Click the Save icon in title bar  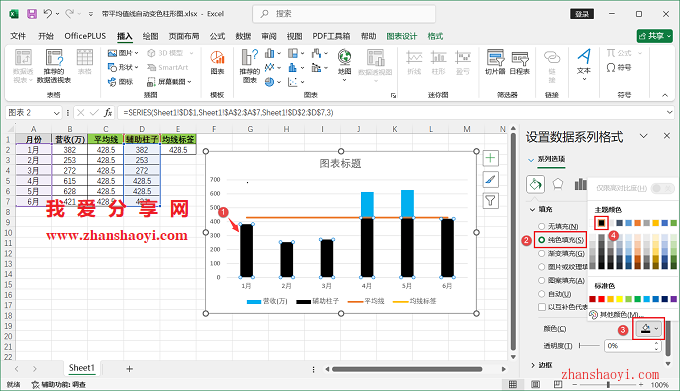tap(32, 14)
